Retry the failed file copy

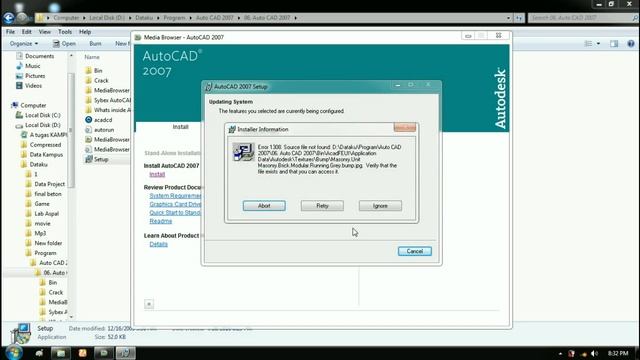[x=322, y=206]
